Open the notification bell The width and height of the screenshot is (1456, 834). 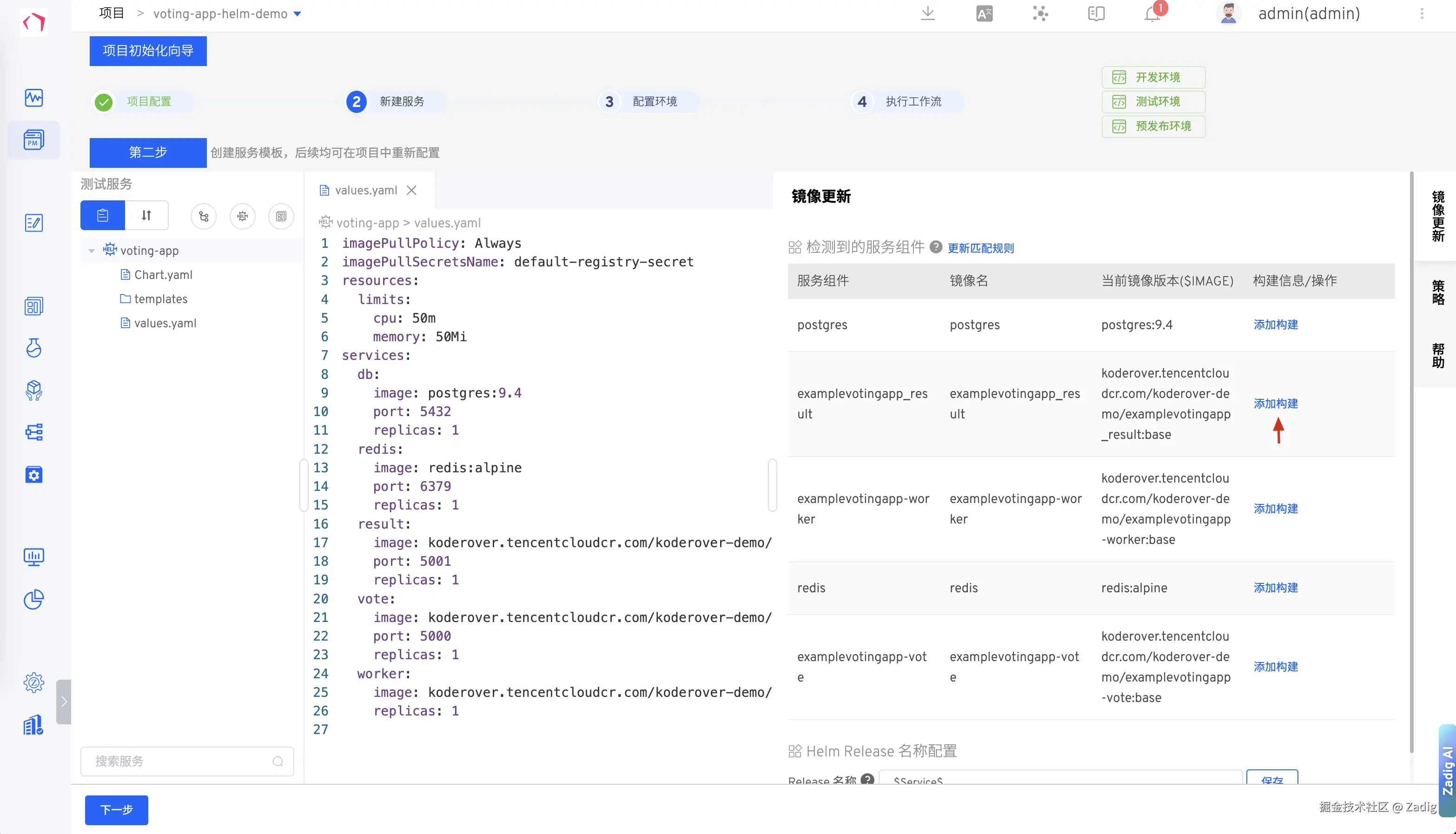[x=1152, y=14]
